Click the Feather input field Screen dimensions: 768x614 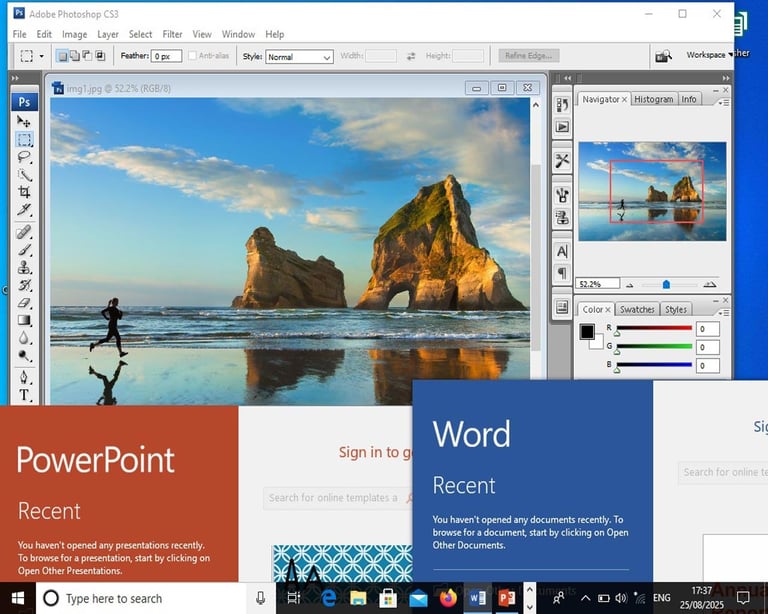[166, 56]
